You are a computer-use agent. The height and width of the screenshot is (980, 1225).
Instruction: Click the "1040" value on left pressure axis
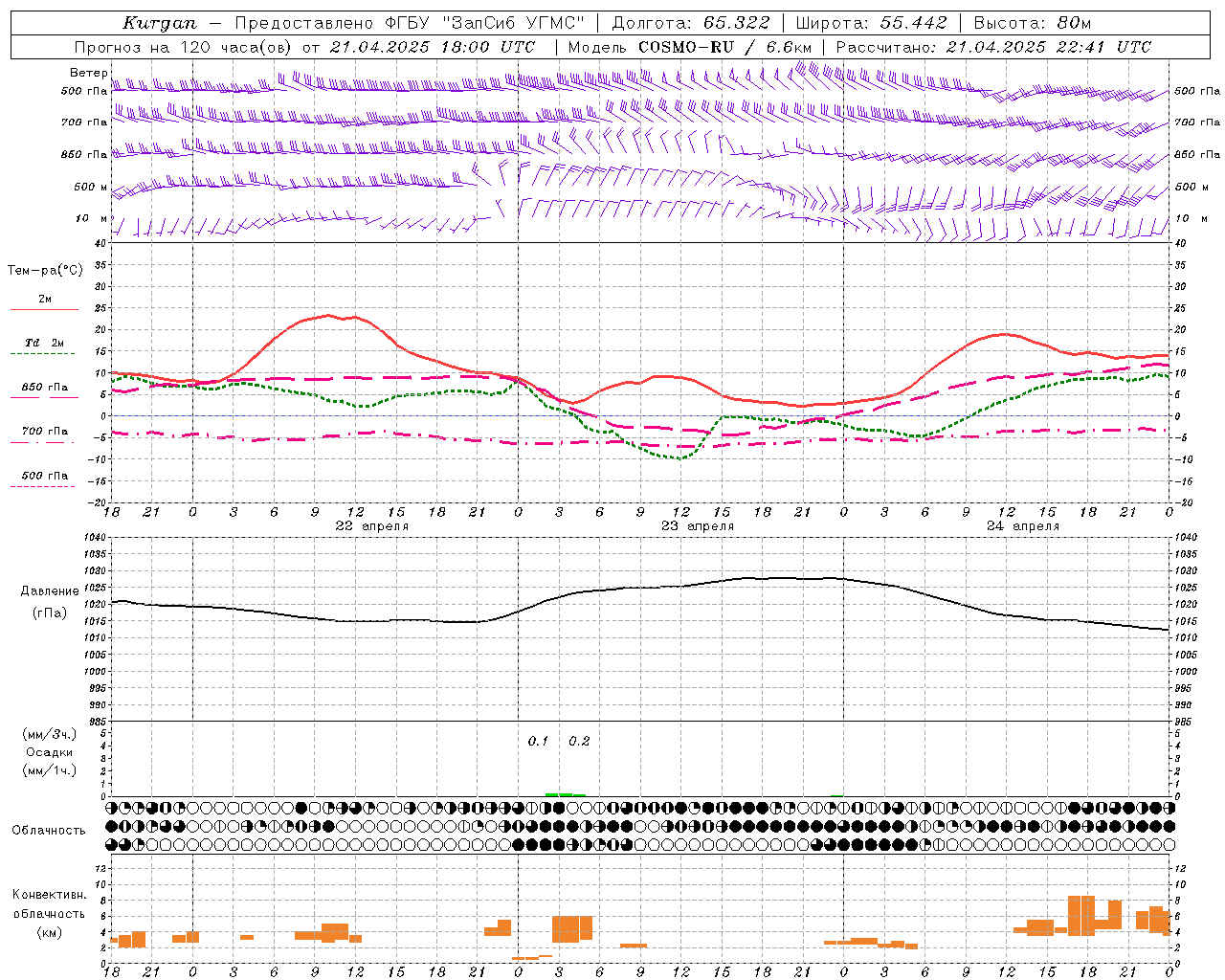94,538
